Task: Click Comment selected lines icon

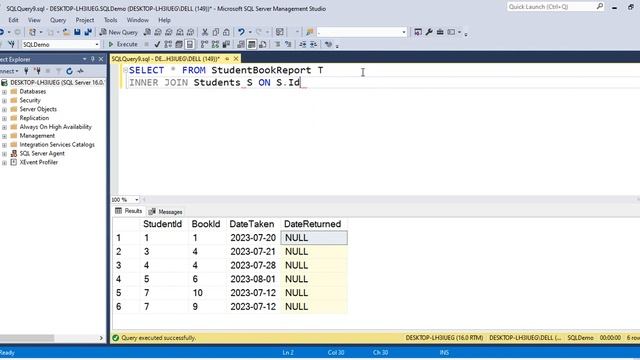Action: 277,44
